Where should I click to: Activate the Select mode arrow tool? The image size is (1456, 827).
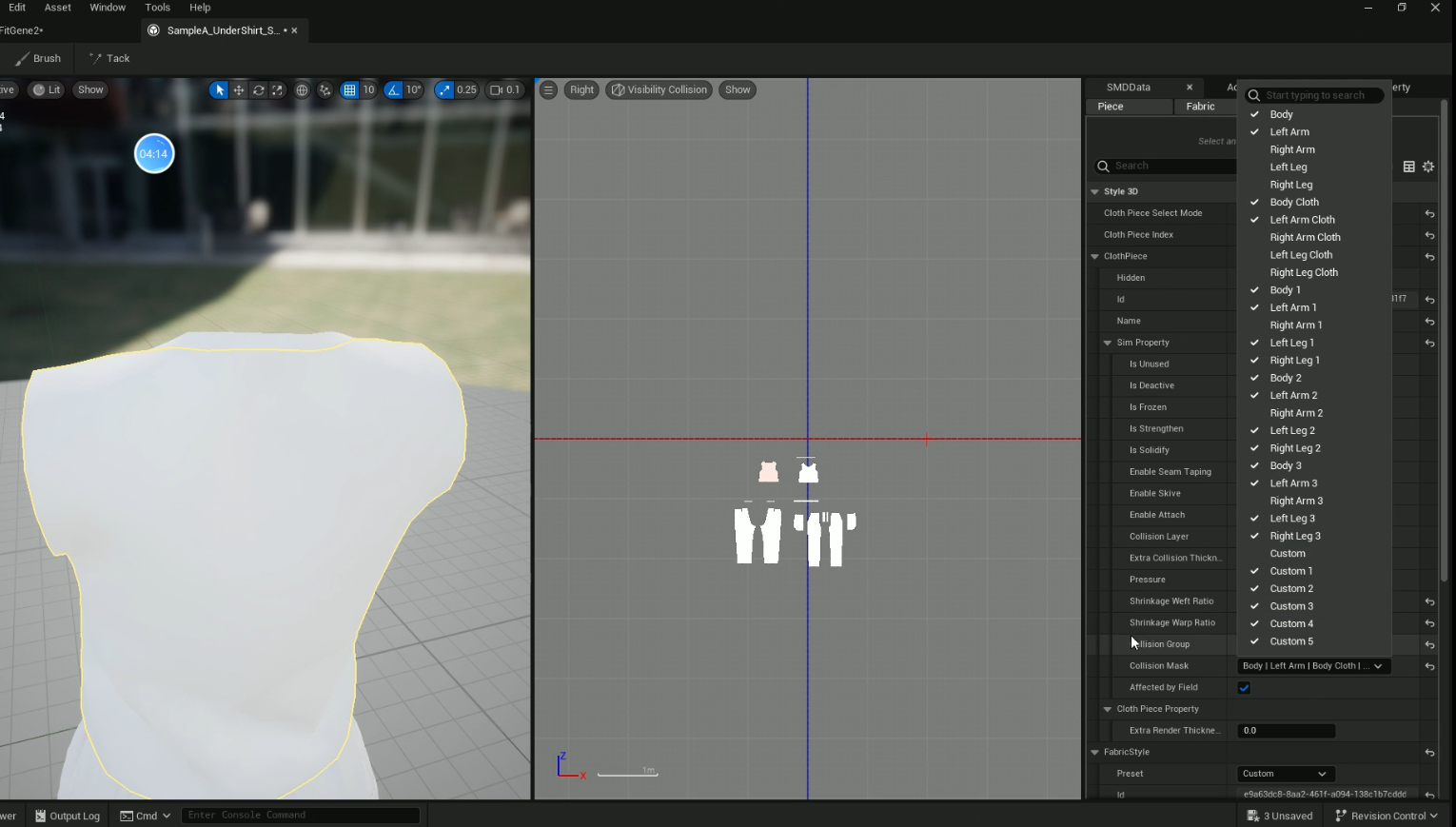pos(219,89)
